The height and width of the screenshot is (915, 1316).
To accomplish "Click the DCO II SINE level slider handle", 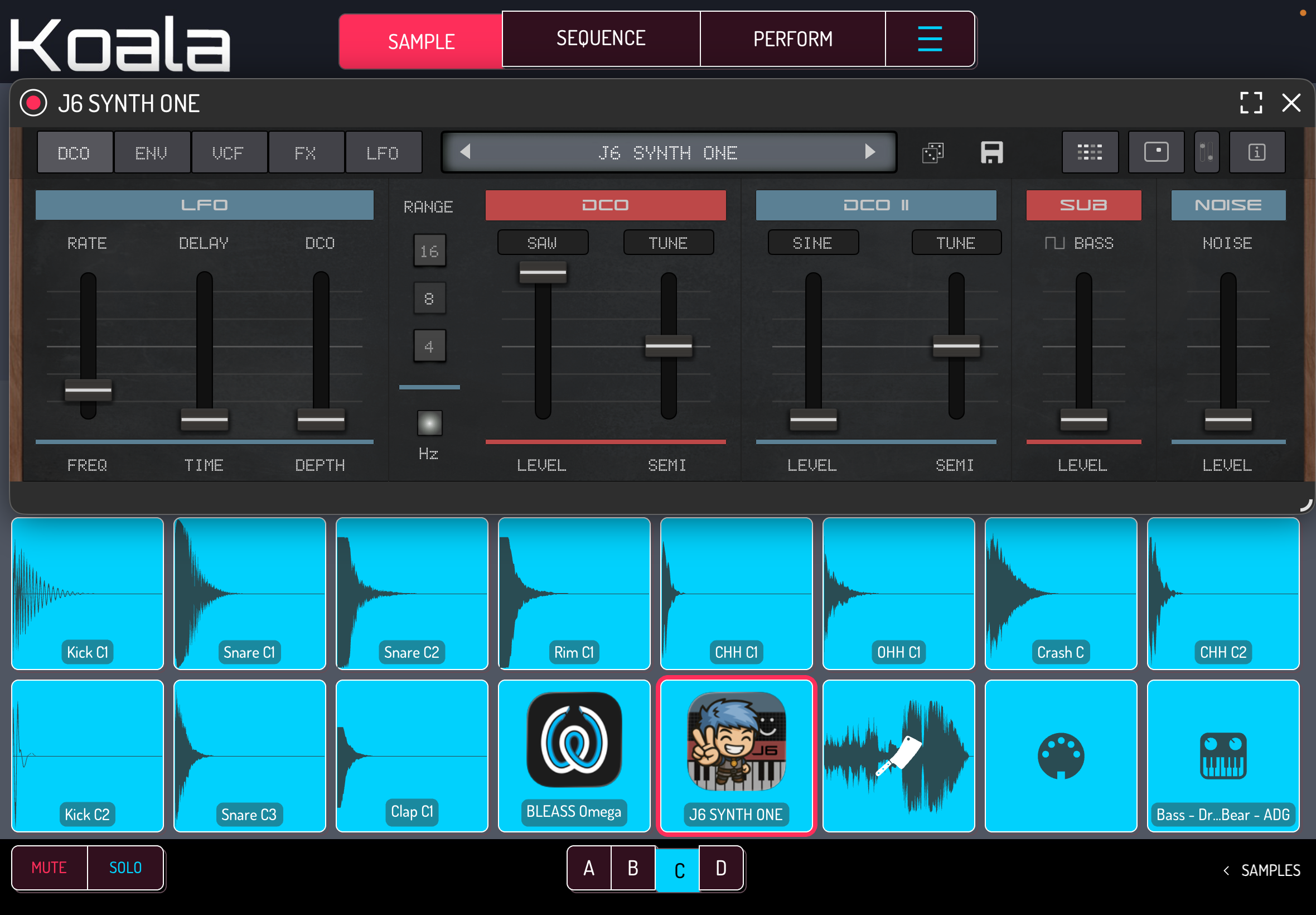I will [813, 420].
